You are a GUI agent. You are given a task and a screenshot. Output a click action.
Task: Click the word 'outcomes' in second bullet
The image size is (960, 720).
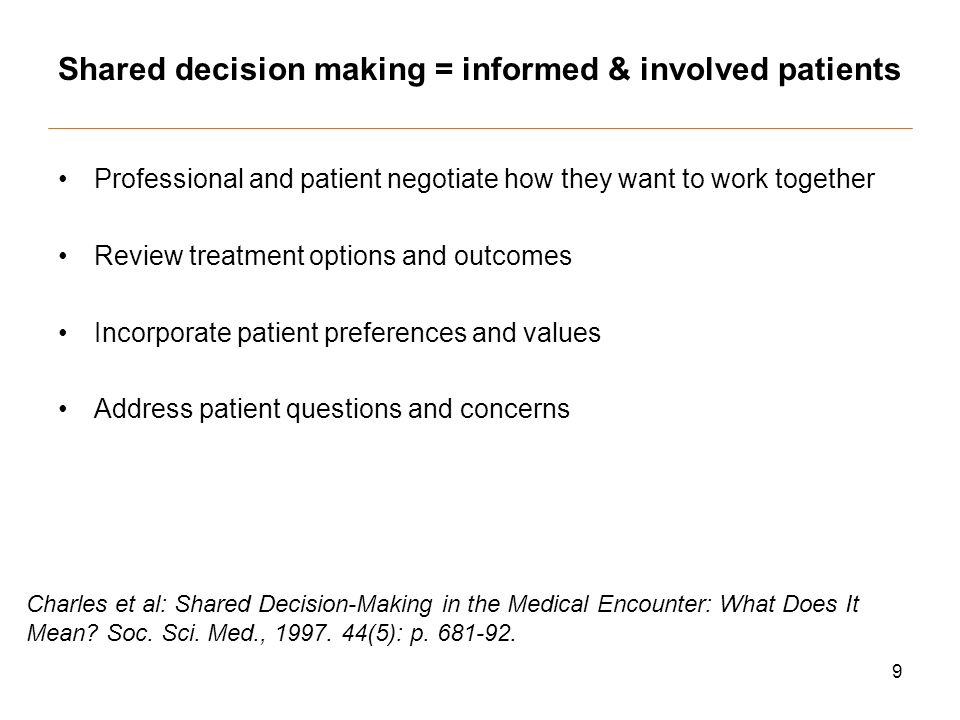pyautogui.click(x=512, y=256)
